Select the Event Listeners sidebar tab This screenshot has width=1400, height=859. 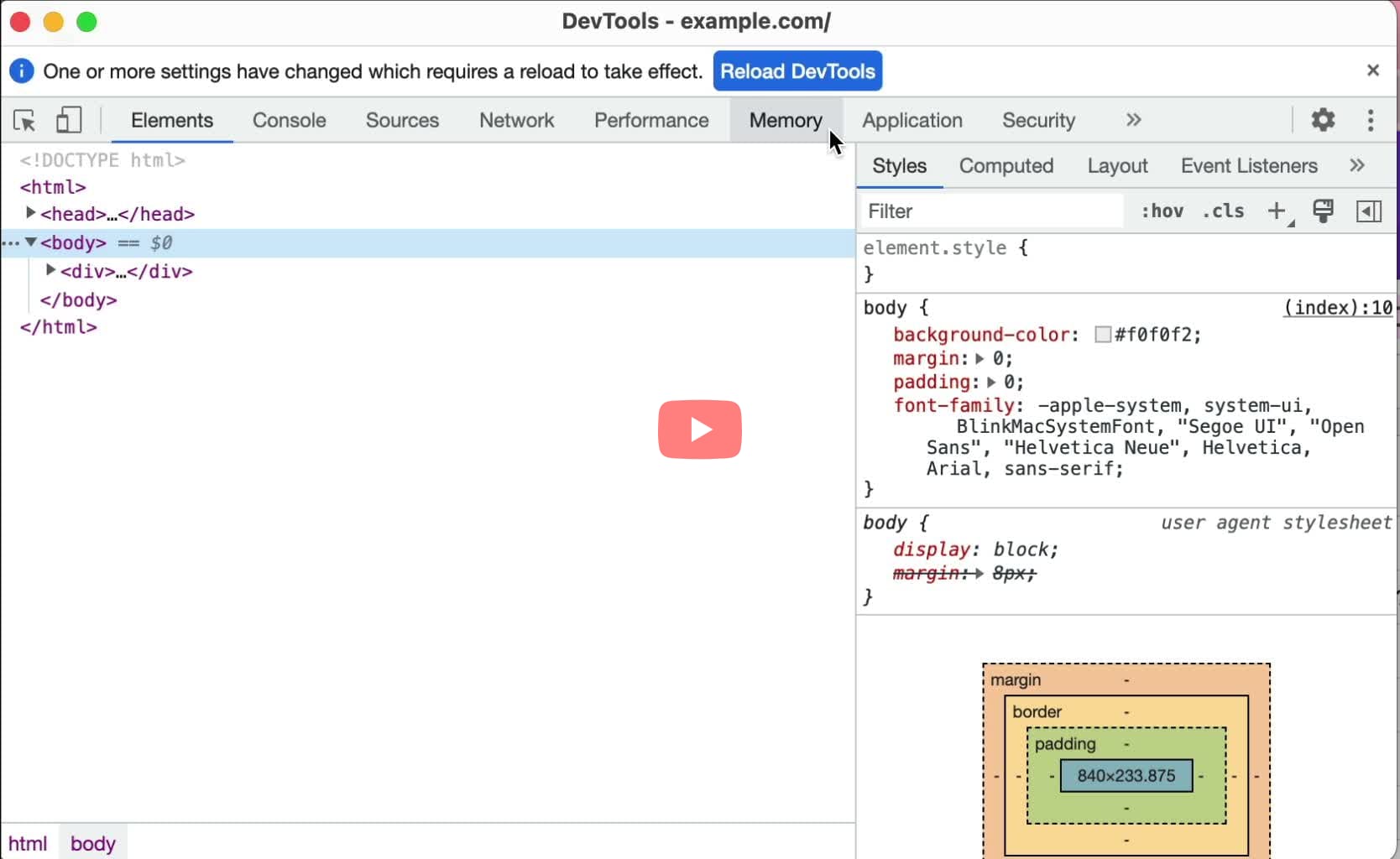pyautogui.click(x=1248, y=165)
